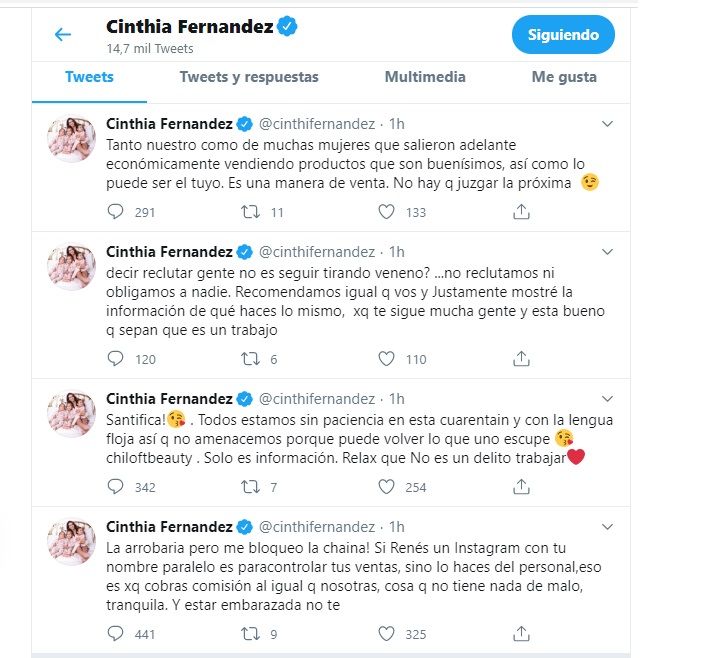Reply to the tweet with 291 replies

point(115,212)
